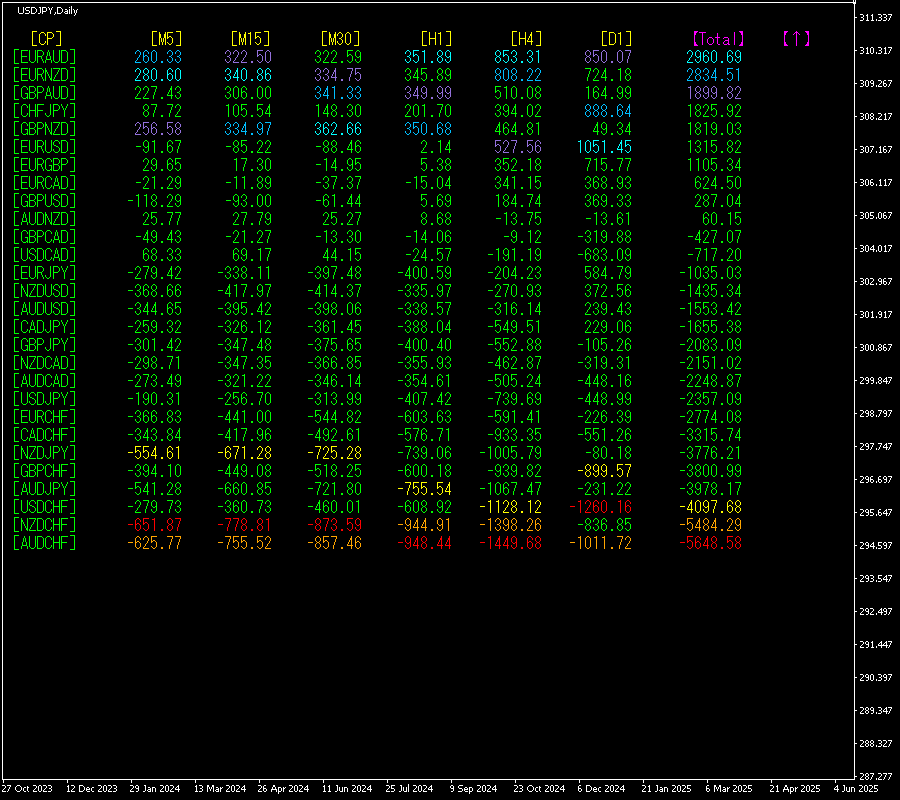This screenshot has width=900, height=800.
Task: Click the USDJPY,Daily chart title
Action: coord(48,10)
